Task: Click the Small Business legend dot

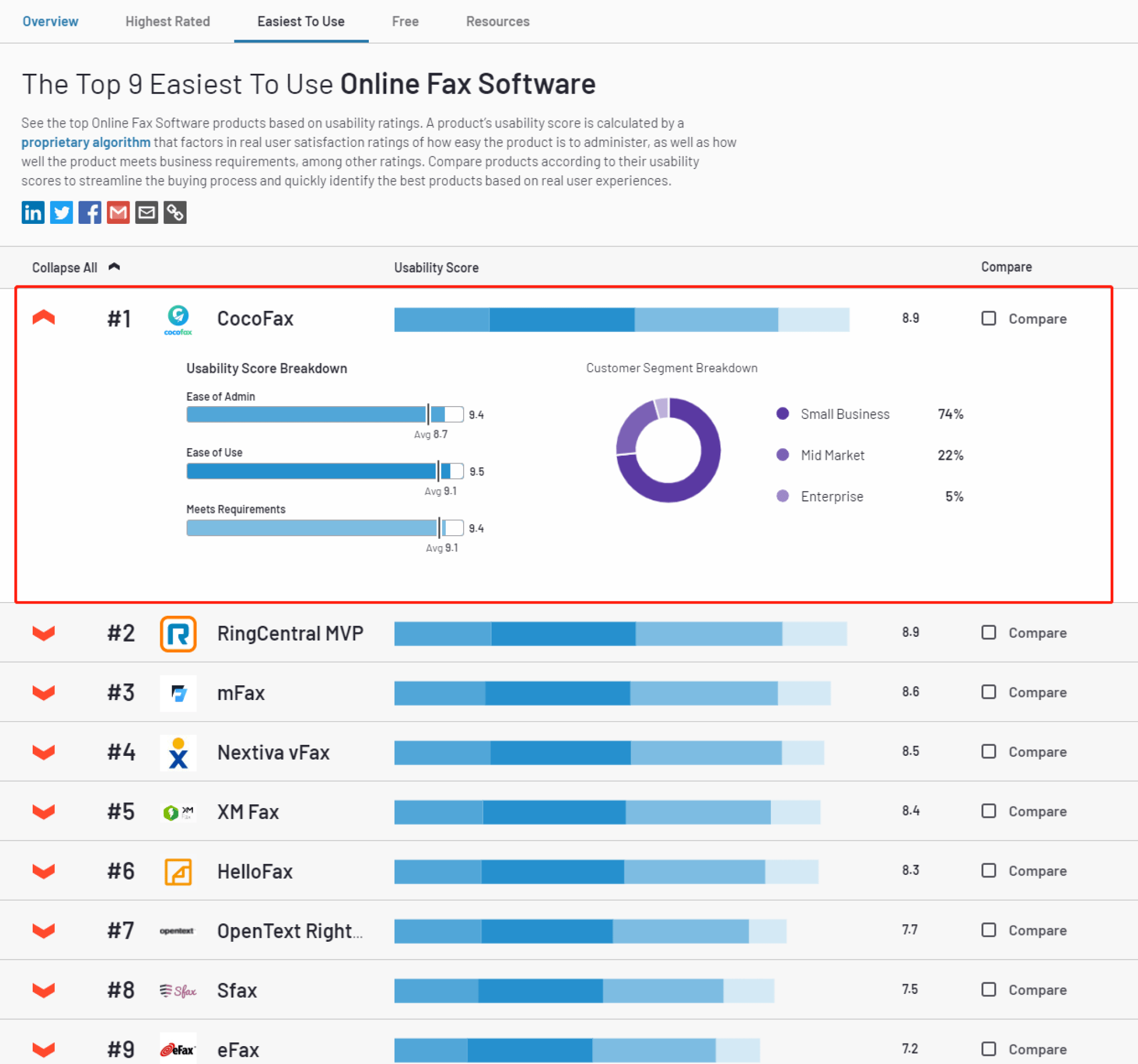Action: [782, 413]
